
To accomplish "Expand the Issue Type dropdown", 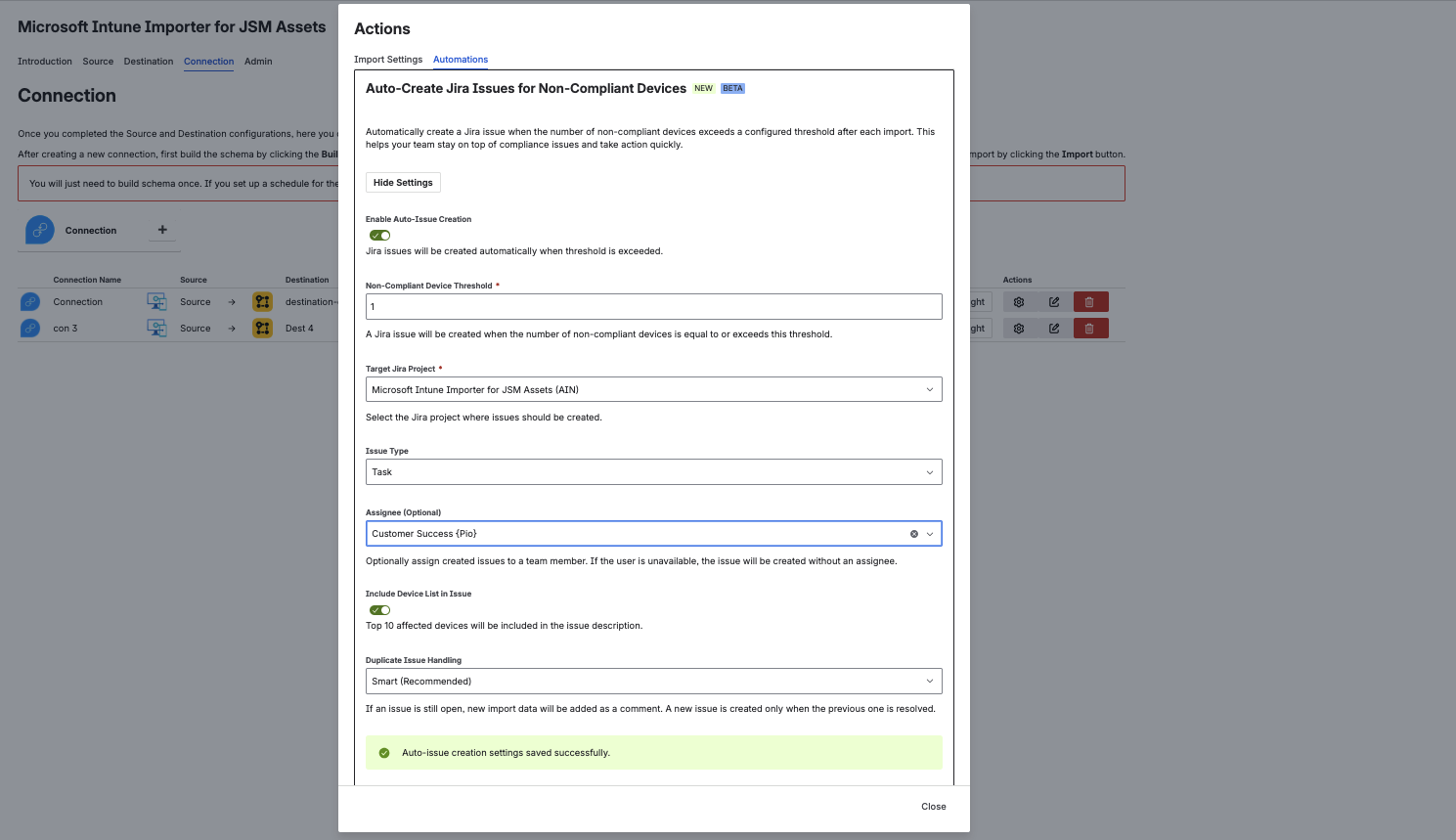I will point(653,472).
